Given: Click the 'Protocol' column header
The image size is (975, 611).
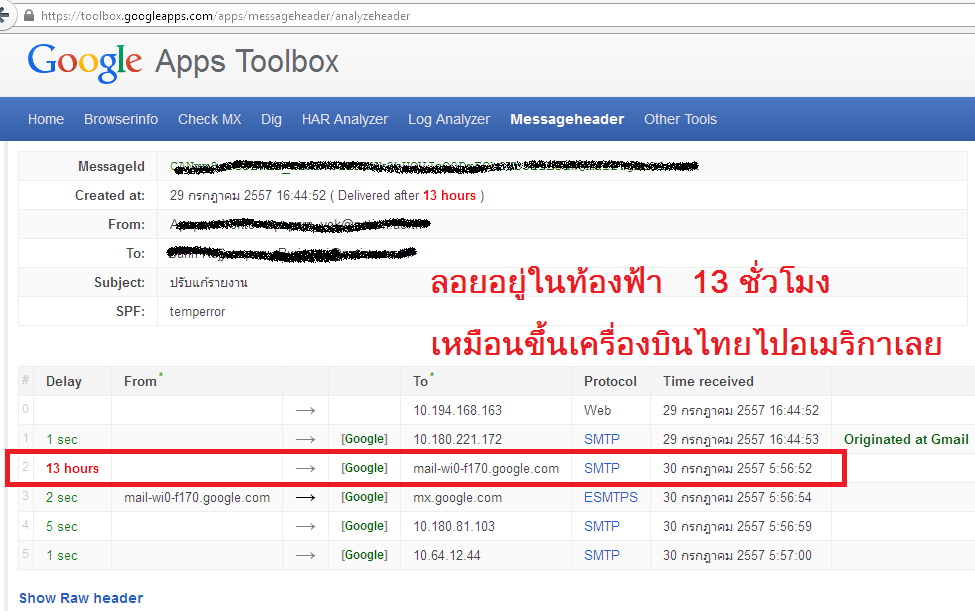Looking at the screenshot, I should 610,382.
